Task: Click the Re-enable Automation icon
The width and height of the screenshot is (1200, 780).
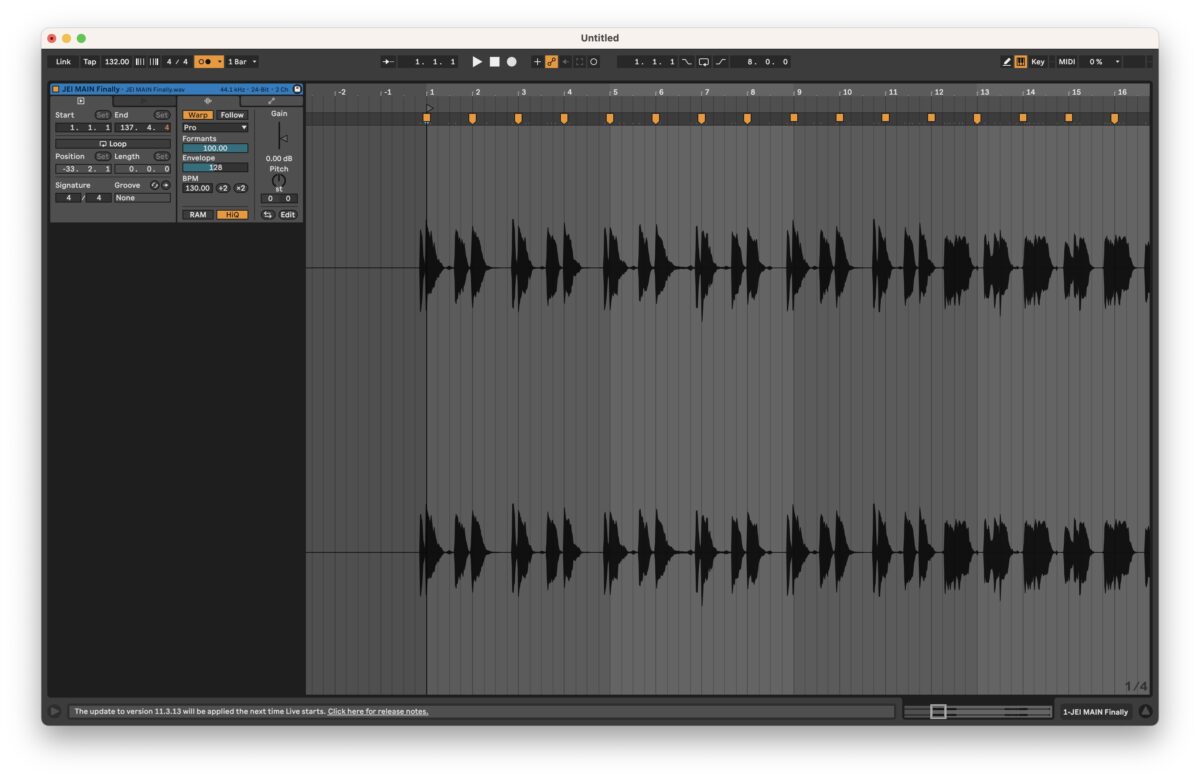Action: point(565,62)
